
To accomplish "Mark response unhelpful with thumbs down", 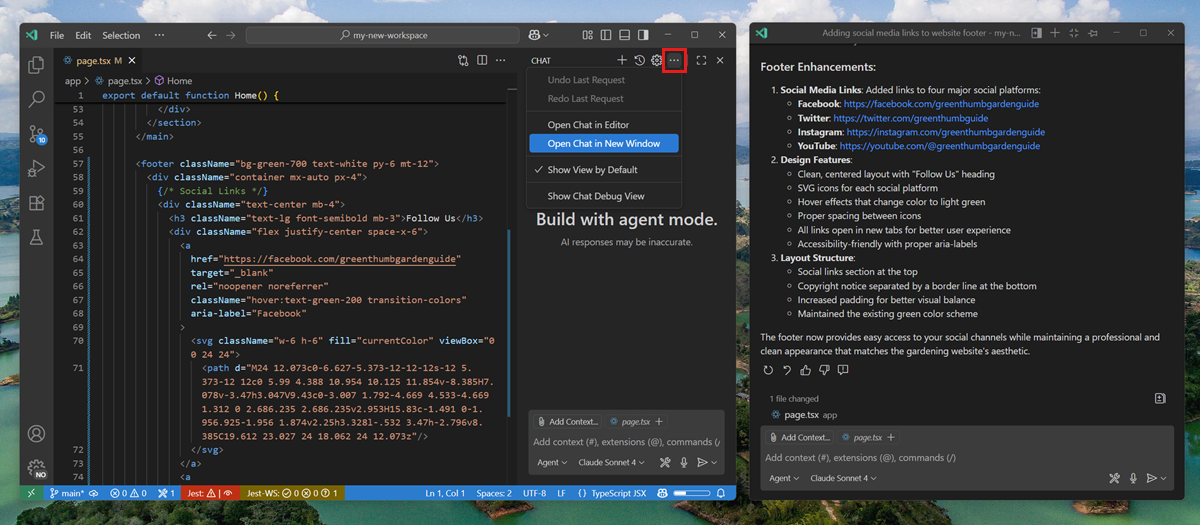I will tap(824, 370).
